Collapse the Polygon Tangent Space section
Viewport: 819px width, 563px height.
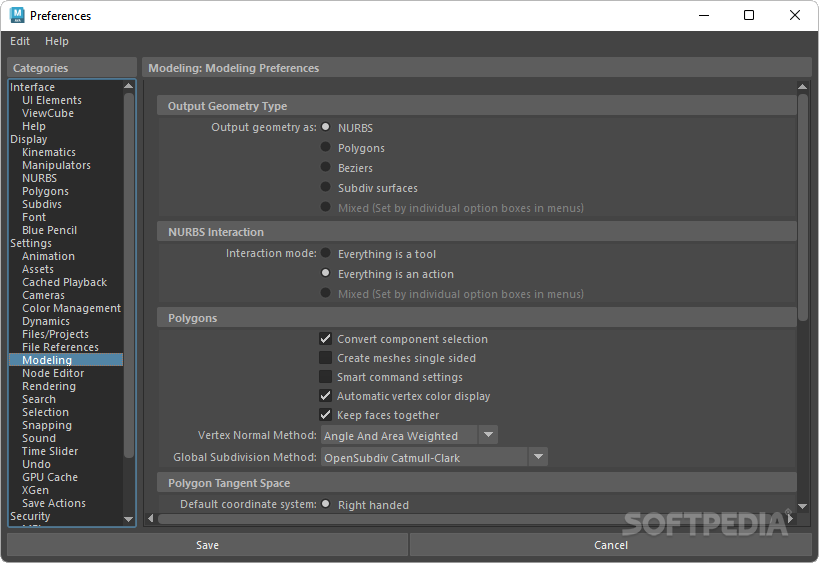tap(476, 483)
